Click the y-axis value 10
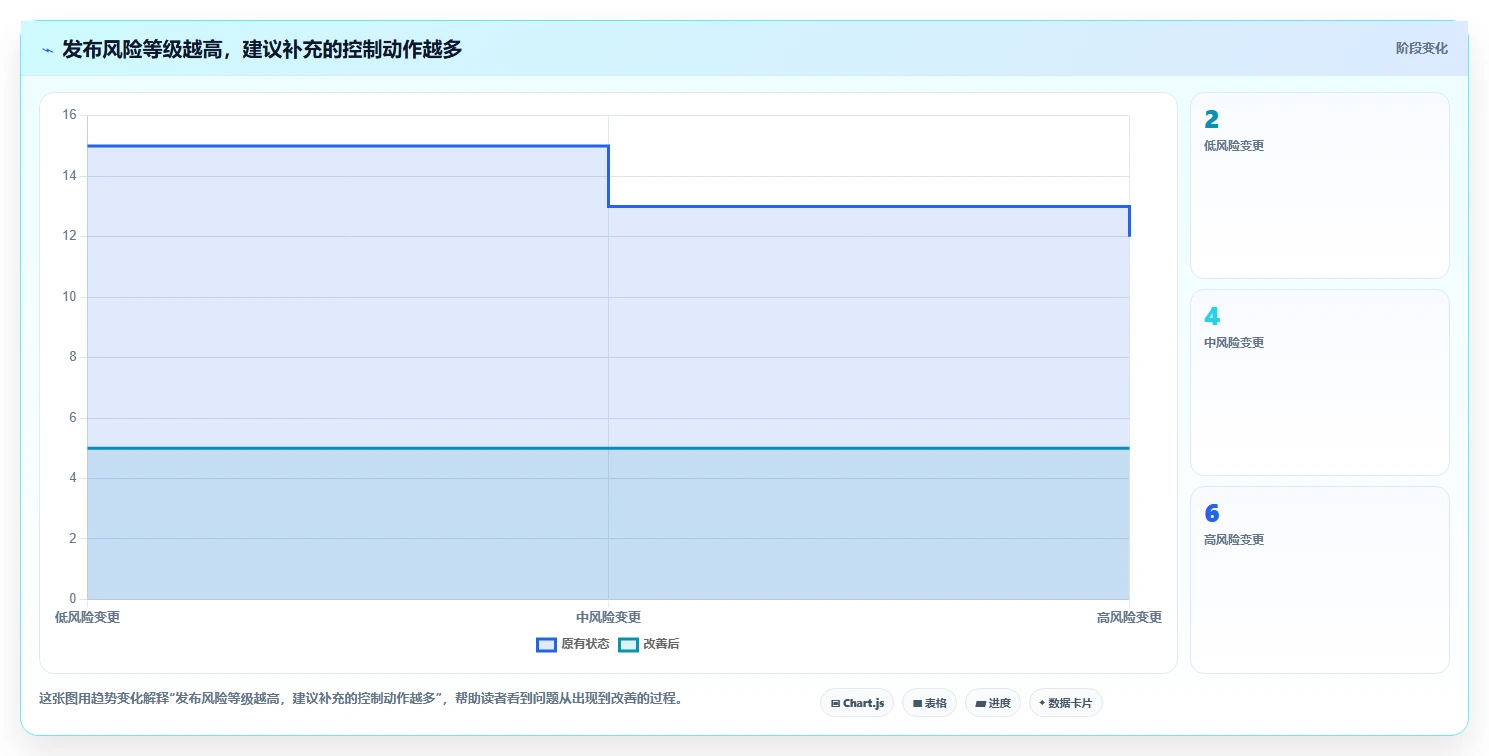The height and width of the screenshot is (756, 1489). (69, 297)
